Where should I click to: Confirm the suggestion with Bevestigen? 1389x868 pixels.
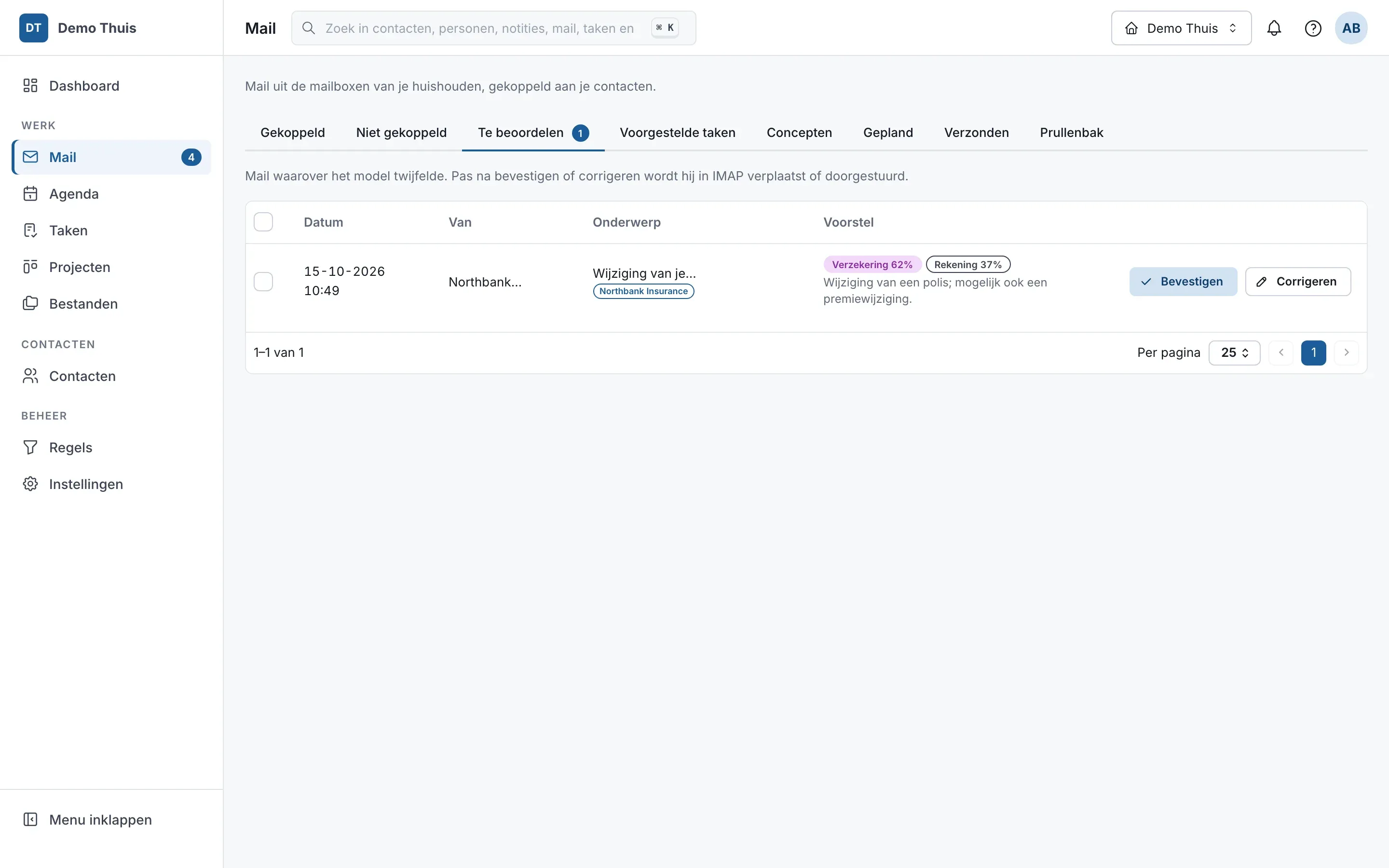1183,281
